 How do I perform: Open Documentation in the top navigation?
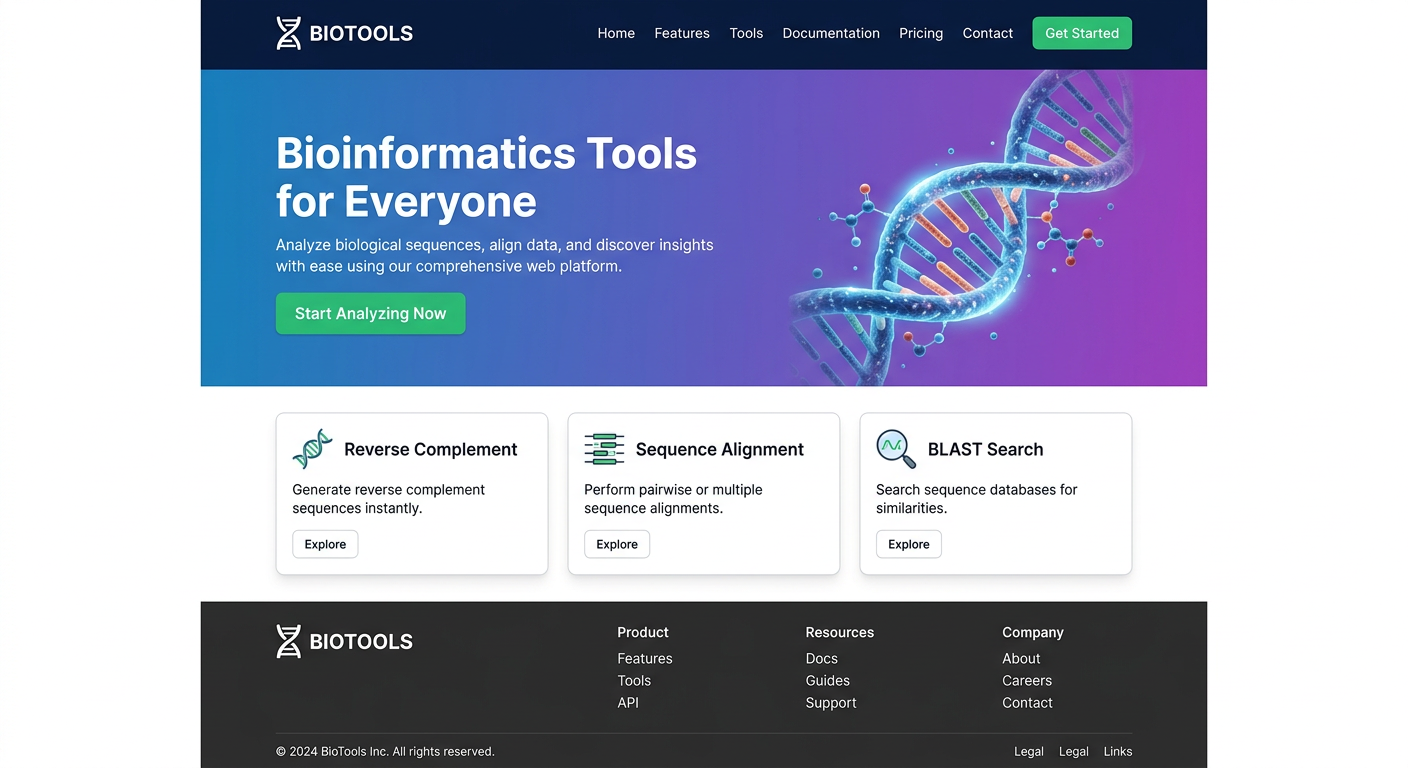pyautogui.click(x=830, y=33)
